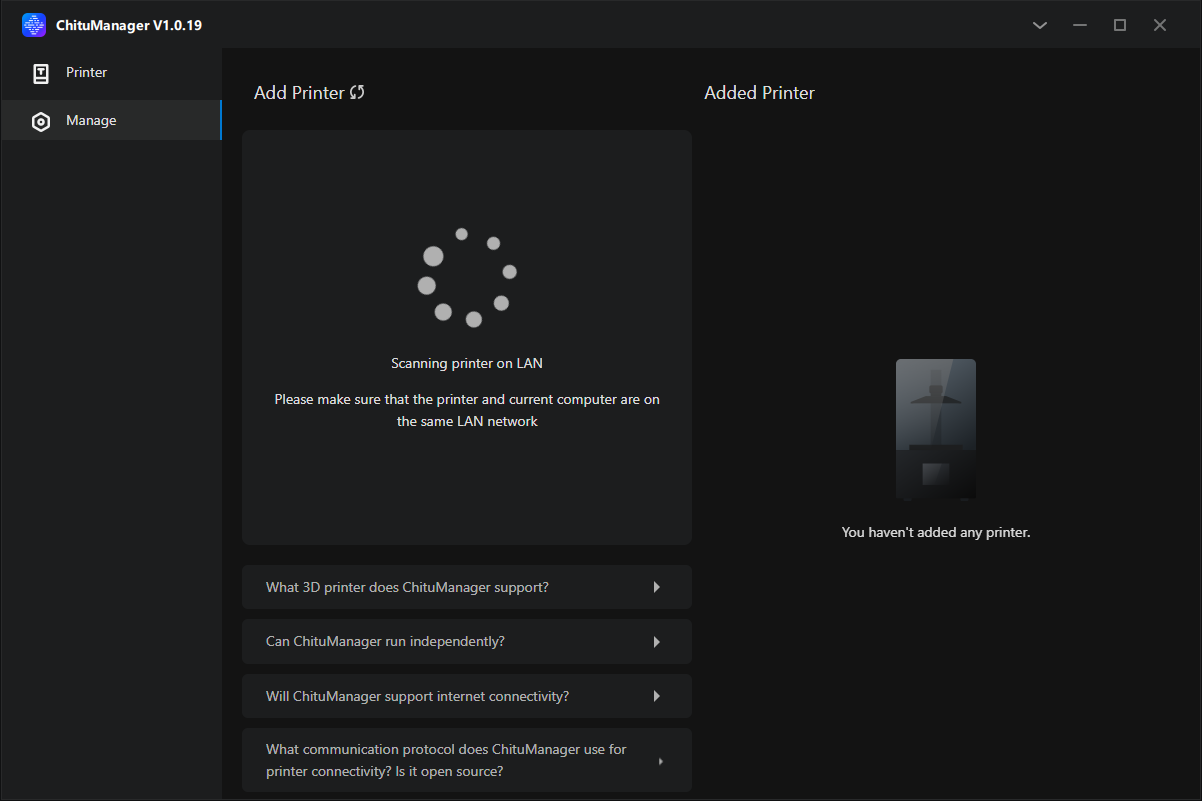The width and height of the screenshot is (1202, 801).
Task: Open the title bar dropdown chevron
Action: (1040, 25)
